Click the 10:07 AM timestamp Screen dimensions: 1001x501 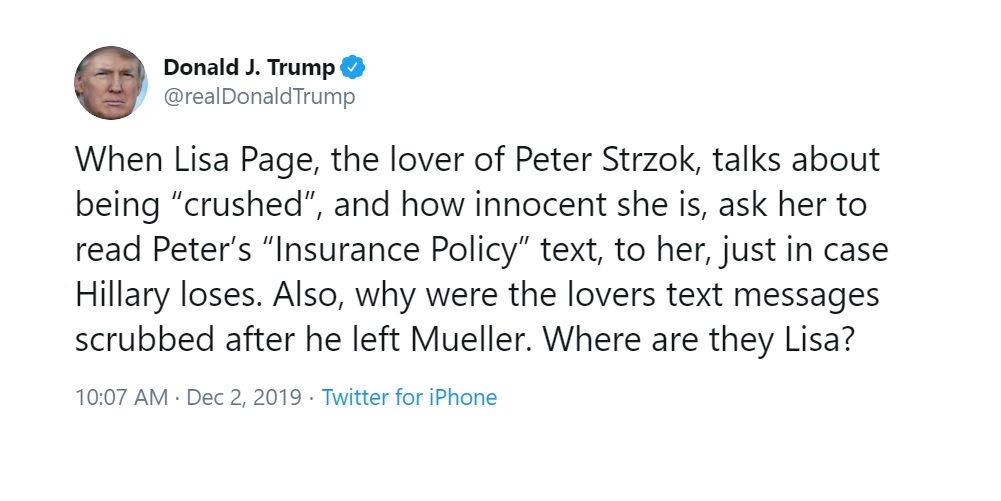point(121,397)
